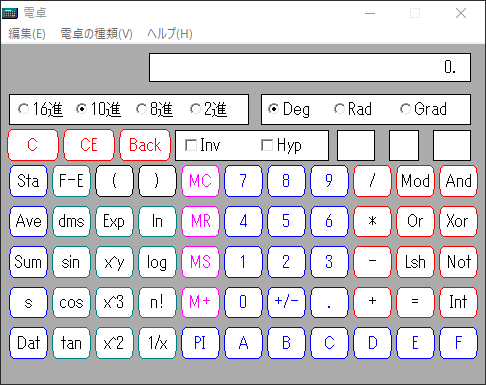This screenshot has height=385, width=486.
Task: Enable the Inv checkbox
Action: click(x=203, y=145)
